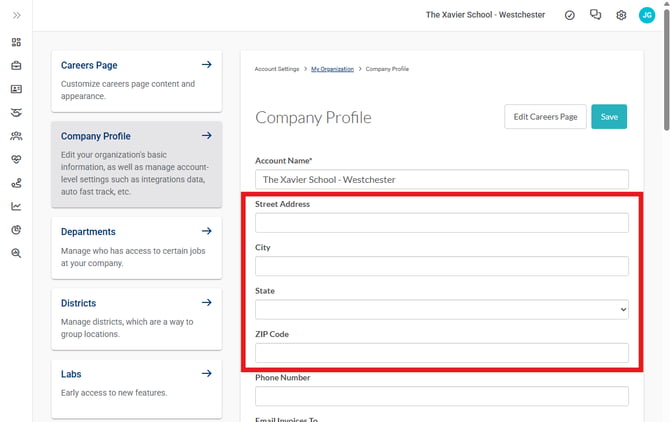Focus the Street Address input field

click(442, 223)
